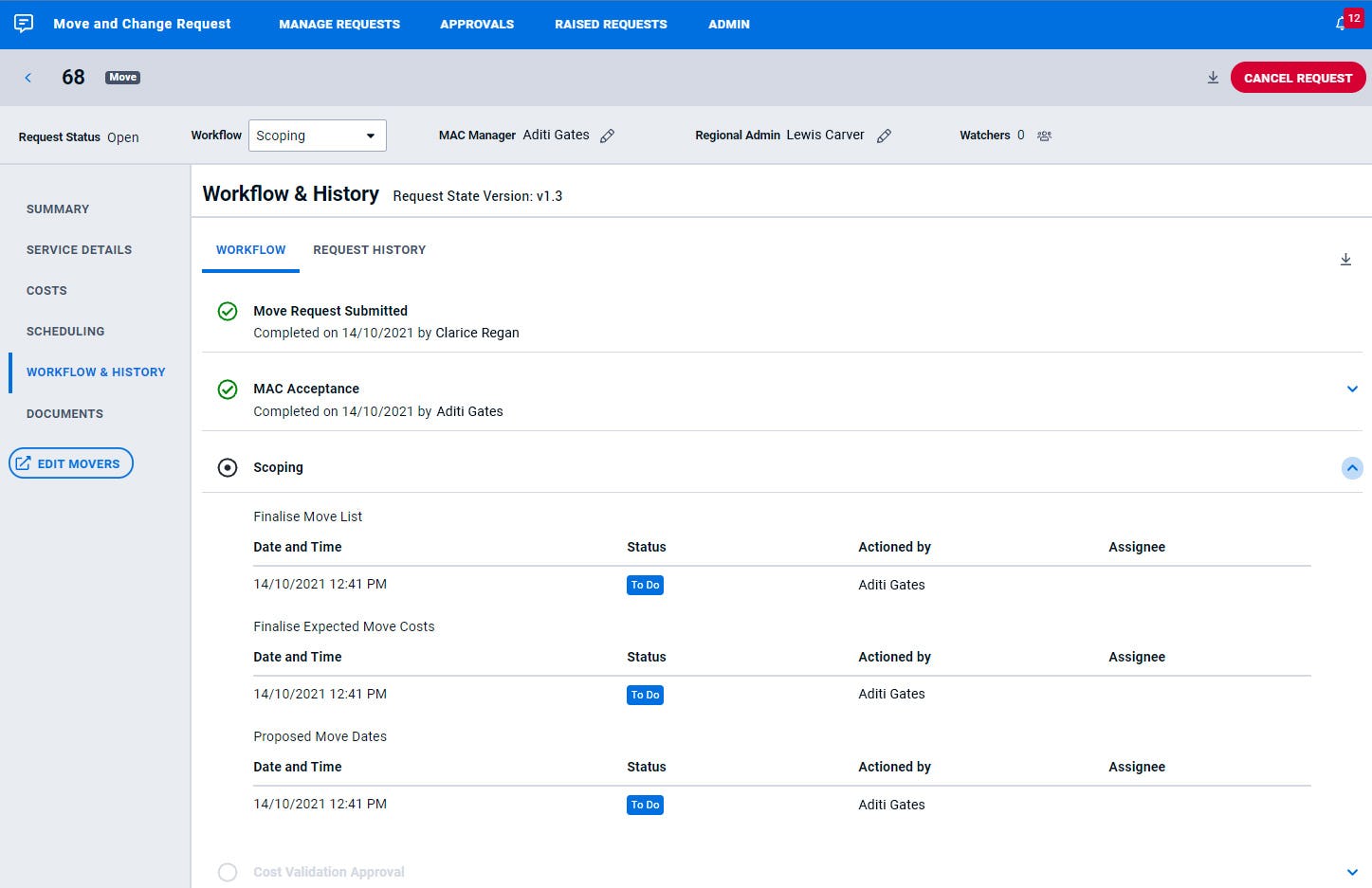Viewport: 1372px width, 888px height.
Task: Expand the MAC Acceptance section chevron
Action: tap(1352, 389)
